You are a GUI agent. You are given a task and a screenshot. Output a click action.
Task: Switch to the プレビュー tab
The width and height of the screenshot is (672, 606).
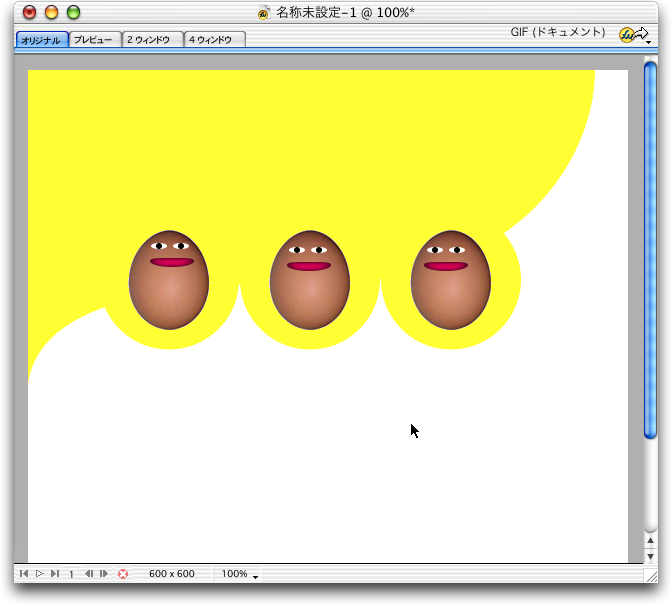pyautogui.click(x=95, y=40)
